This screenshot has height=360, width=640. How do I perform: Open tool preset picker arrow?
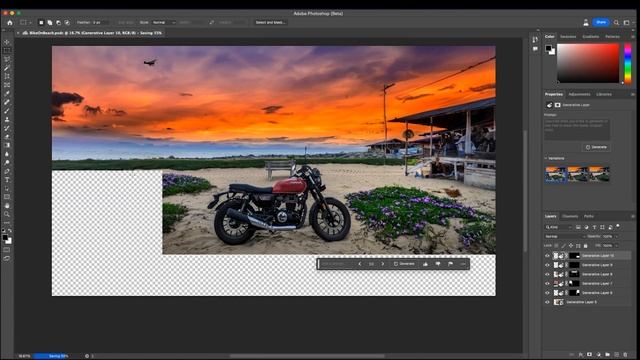click(x=30, y=22)
